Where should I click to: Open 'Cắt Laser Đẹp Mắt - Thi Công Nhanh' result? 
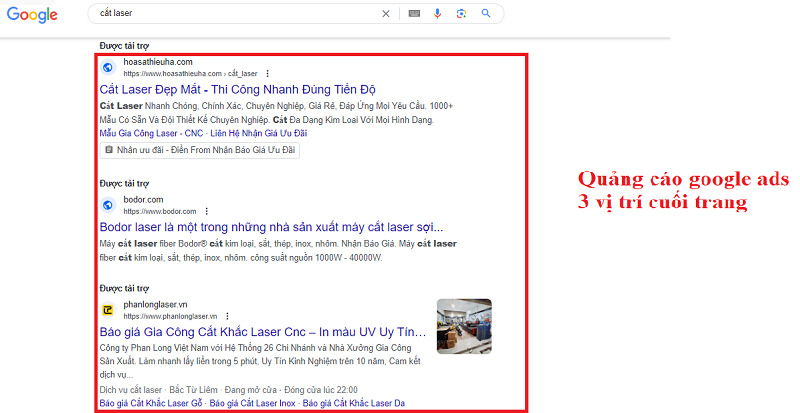(237, 90)
